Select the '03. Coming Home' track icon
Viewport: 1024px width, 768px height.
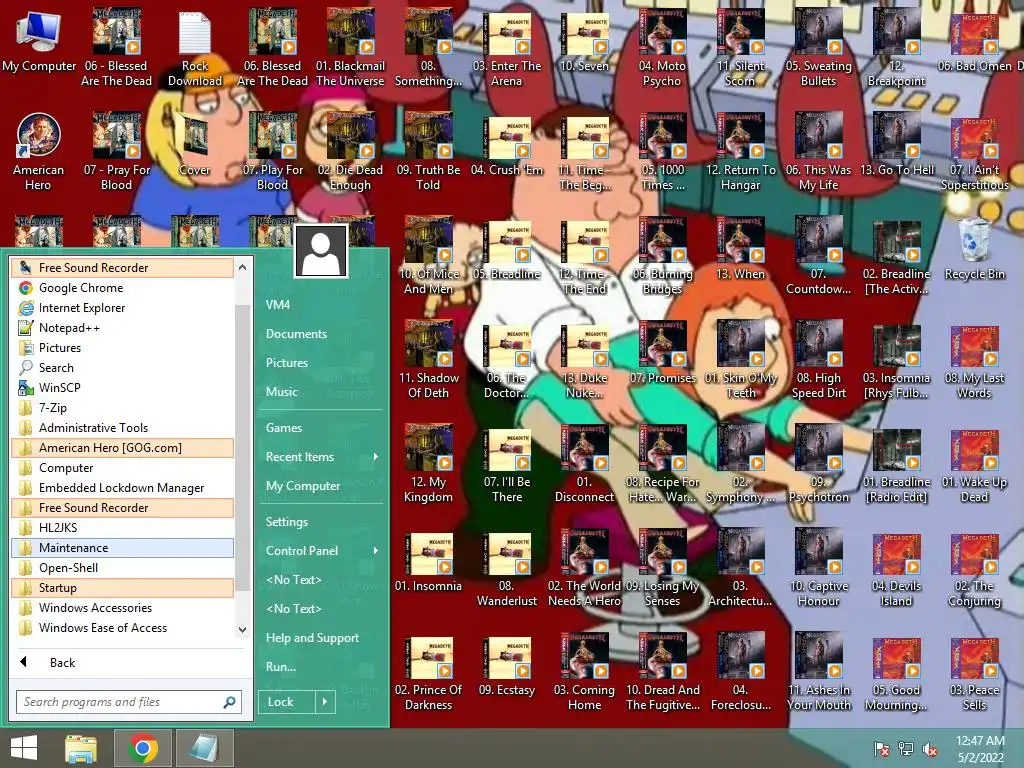(x=584, y=672)
